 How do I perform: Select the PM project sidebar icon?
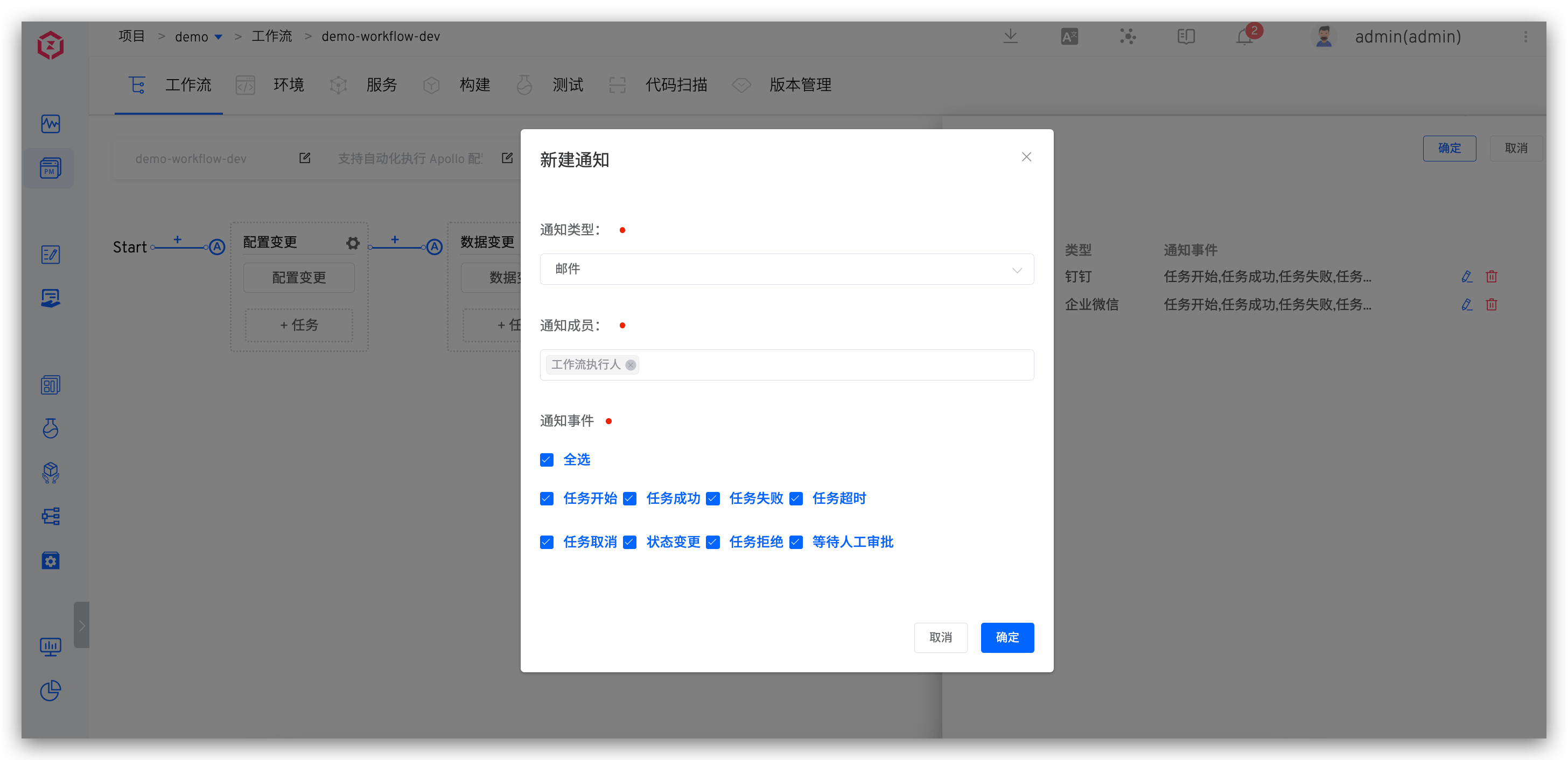pyautogui.click(x=50, y=168)
